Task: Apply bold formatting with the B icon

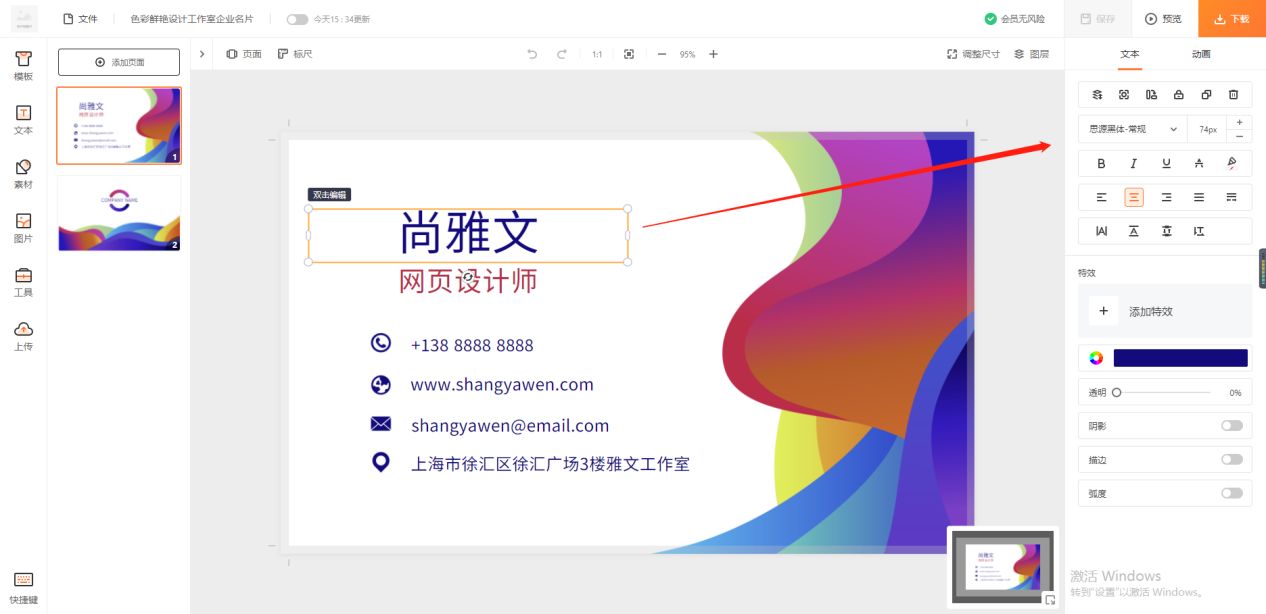Action: (1101, 163)
